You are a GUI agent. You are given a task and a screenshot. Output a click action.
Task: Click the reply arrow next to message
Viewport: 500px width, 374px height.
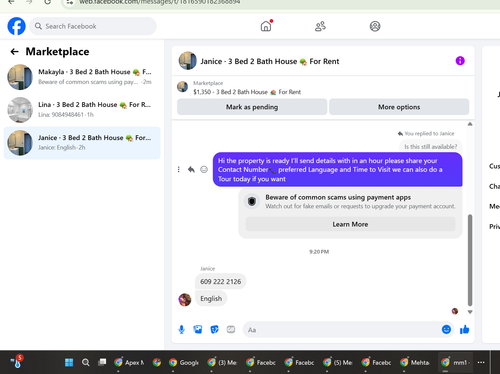click(x=191, y=169)
